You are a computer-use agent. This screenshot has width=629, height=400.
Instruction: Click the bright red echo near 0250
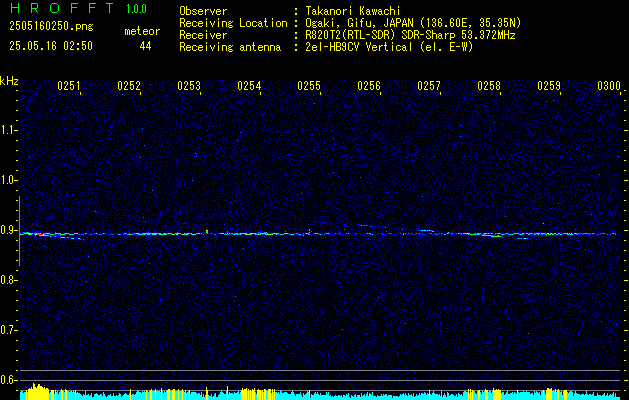(x=36, y=234)
